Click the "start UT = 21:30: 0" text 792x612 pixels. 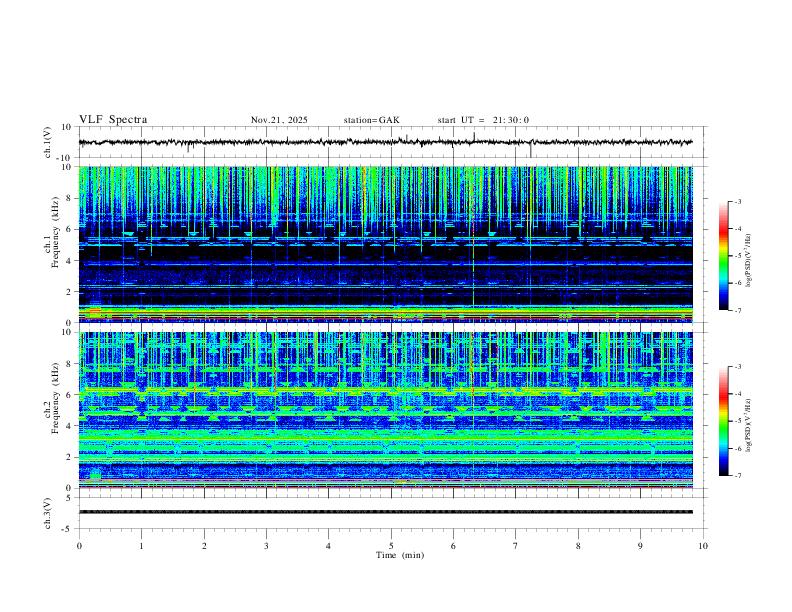(x=483, y=120)
